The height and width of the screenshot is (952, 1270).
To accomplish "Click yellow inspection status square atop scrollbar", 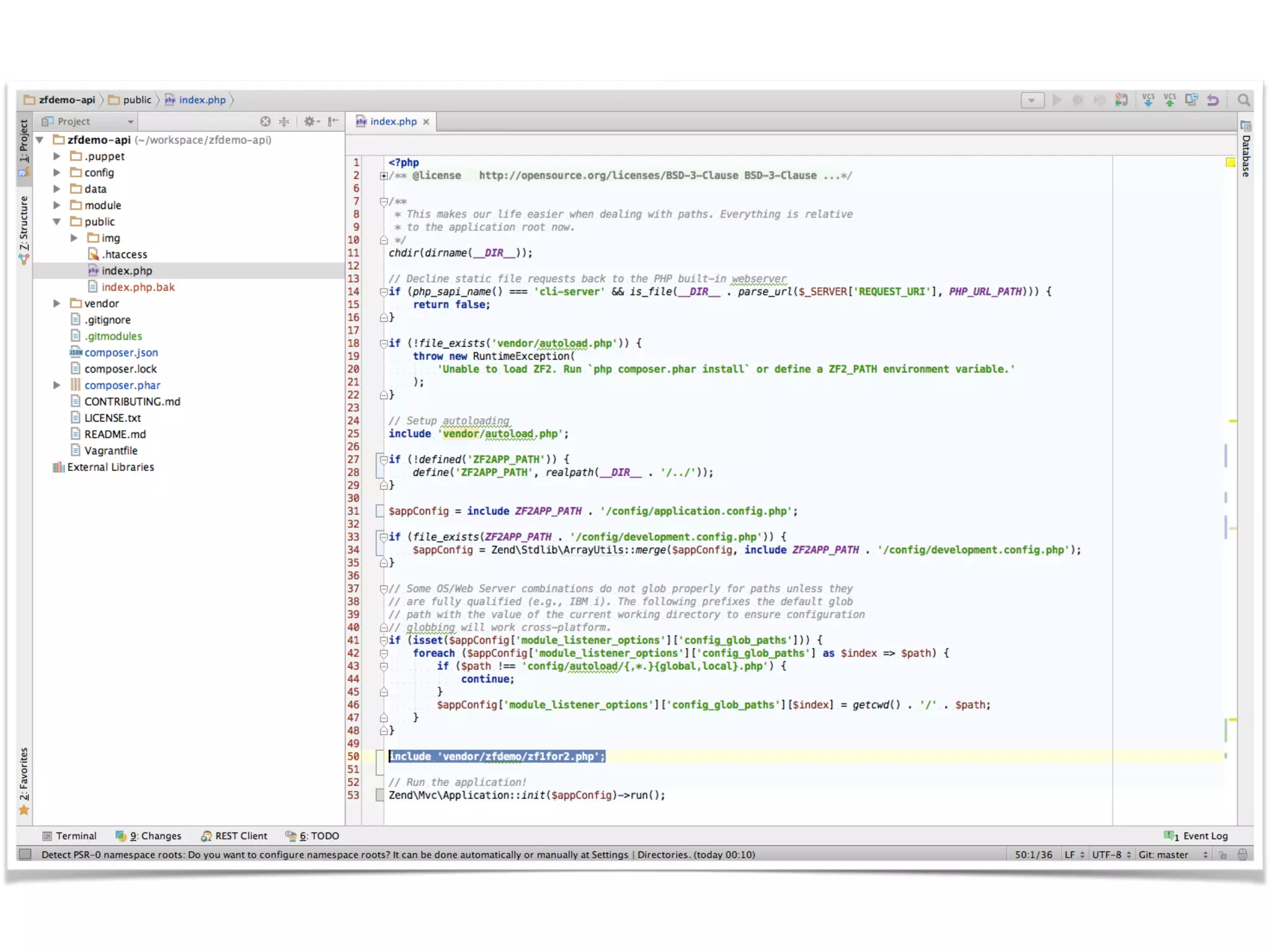I will click(1230, 162).
